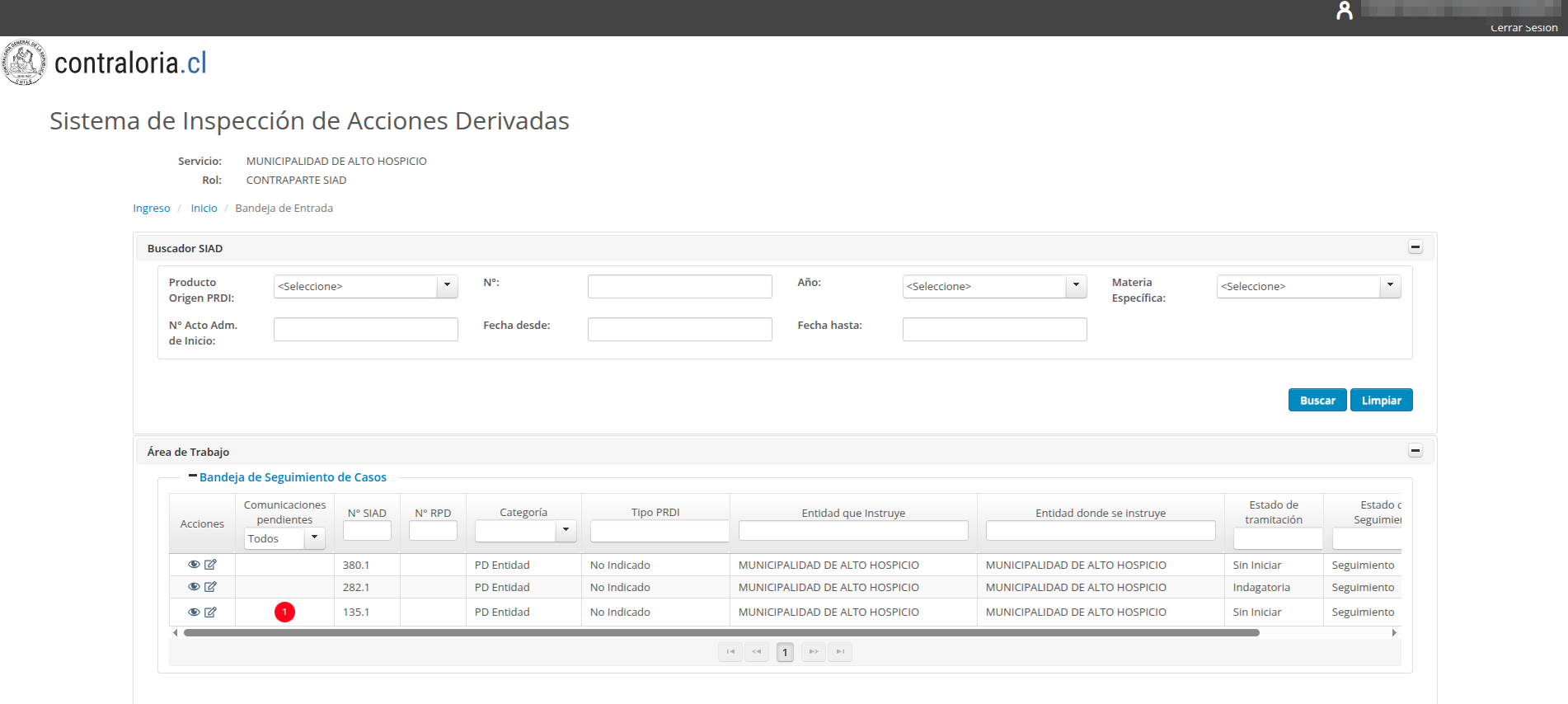Edit case 135.1 with pencil icon
Screen dimensions: 1568x704
coord(210,612)
